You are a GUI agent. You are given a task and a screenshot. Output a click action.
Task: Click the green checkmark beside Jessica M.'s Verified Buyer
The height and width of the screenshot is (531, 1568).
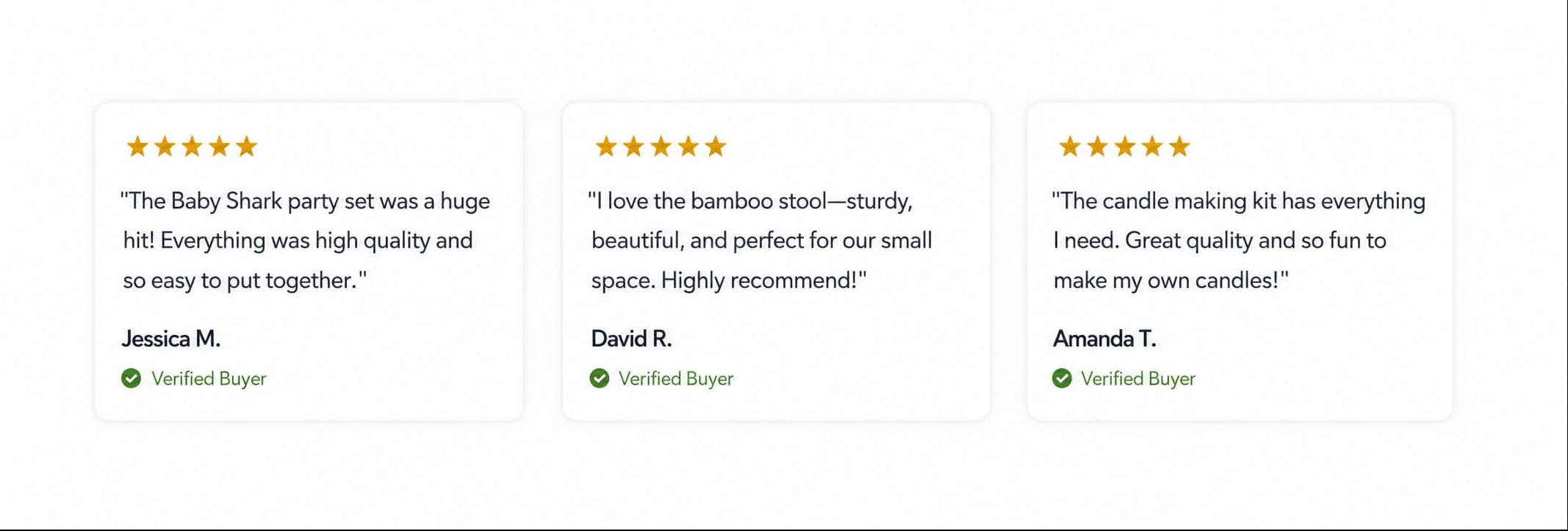(131, 378)
